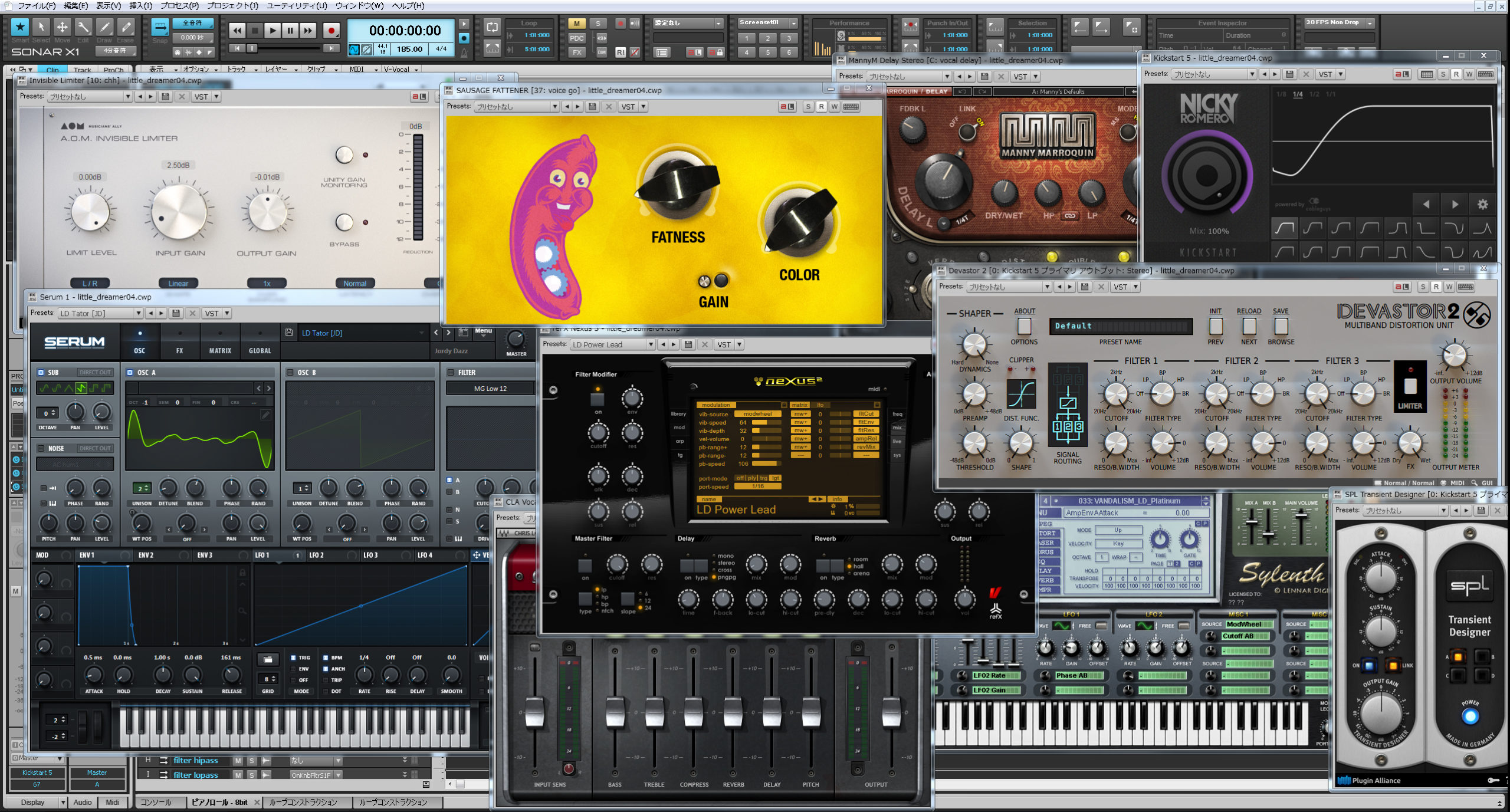This screenshot has height=812, width=1510.
Task: Toggle the global Mute M button
Action: [576, 24]
